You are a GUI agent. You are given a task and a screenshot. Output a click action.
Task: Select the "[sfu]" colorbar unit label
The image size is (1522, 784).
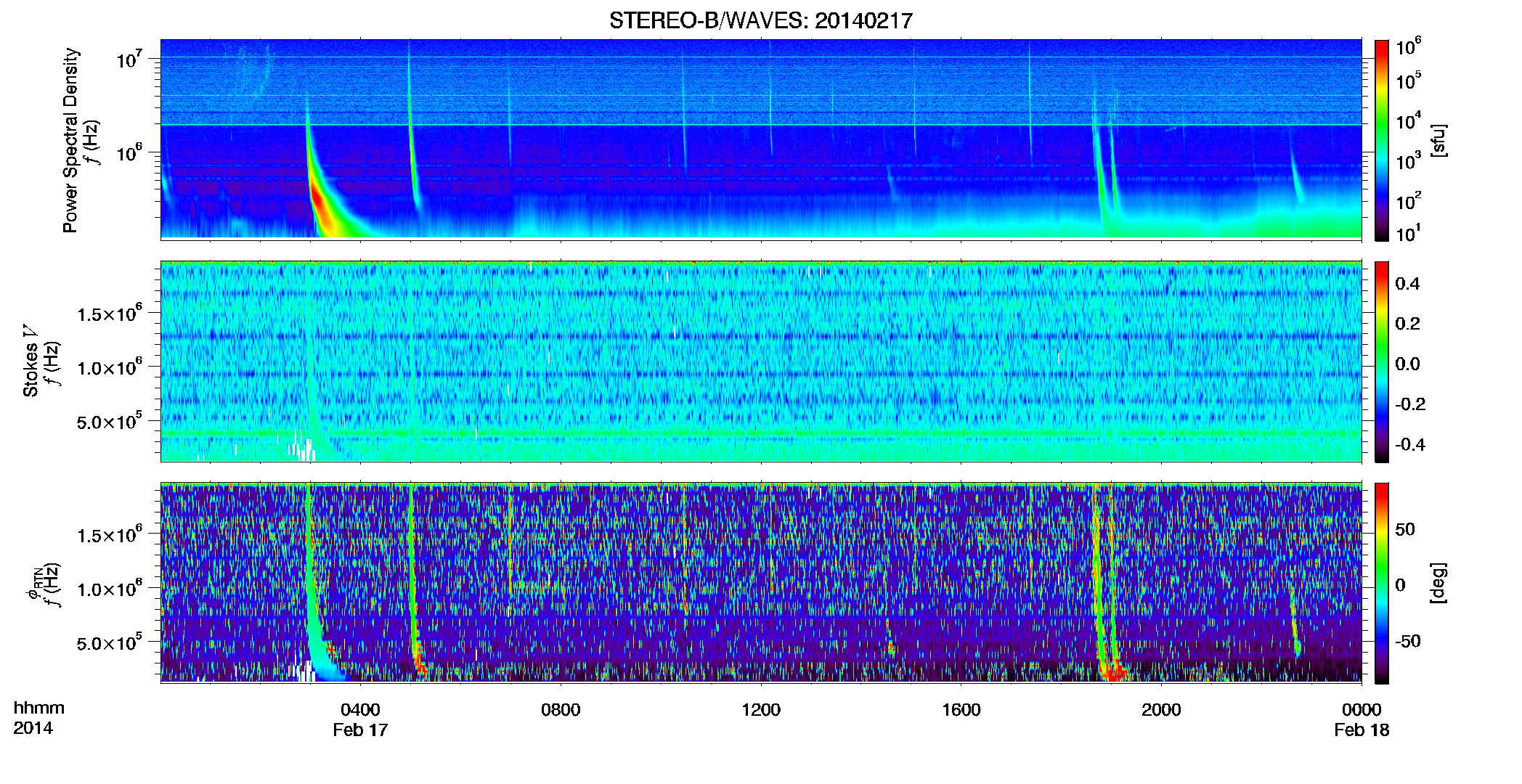click(x=1438, y=140)
